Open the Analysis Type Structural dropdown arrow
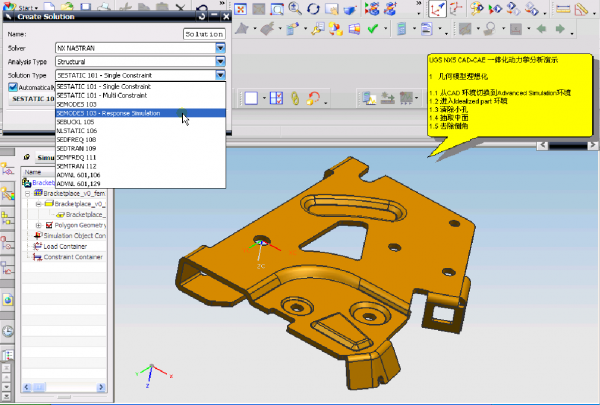 click(220, 61)
